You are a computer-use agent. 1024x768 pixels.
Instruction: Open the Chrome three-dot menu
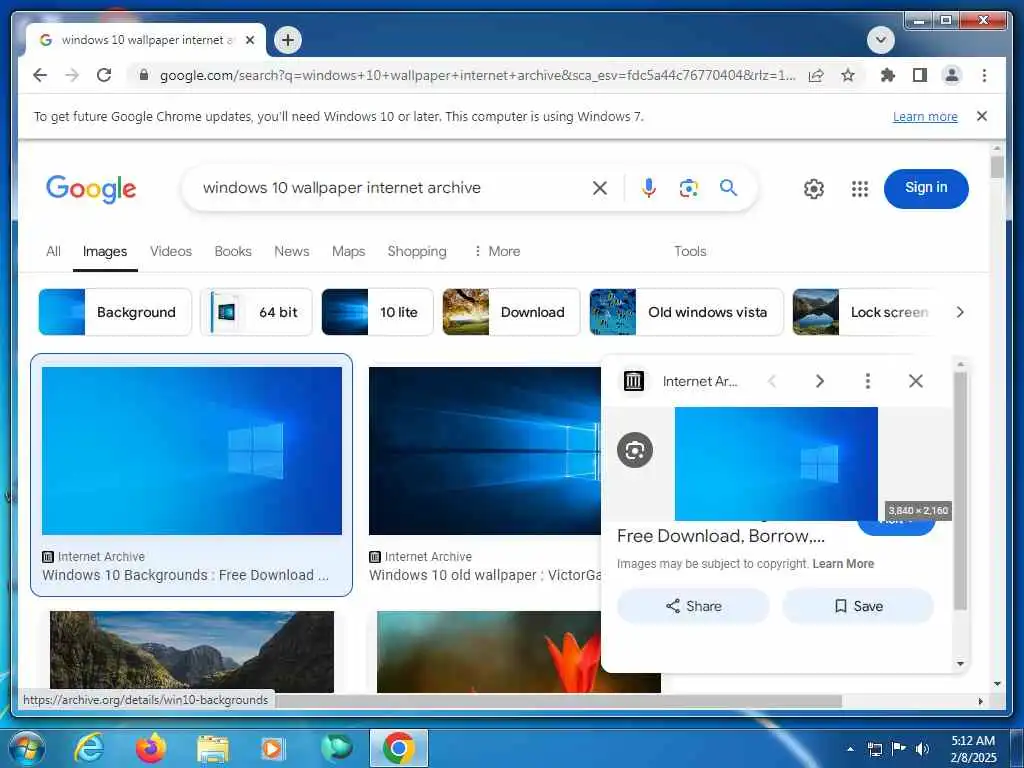click(x=984, y=75)
